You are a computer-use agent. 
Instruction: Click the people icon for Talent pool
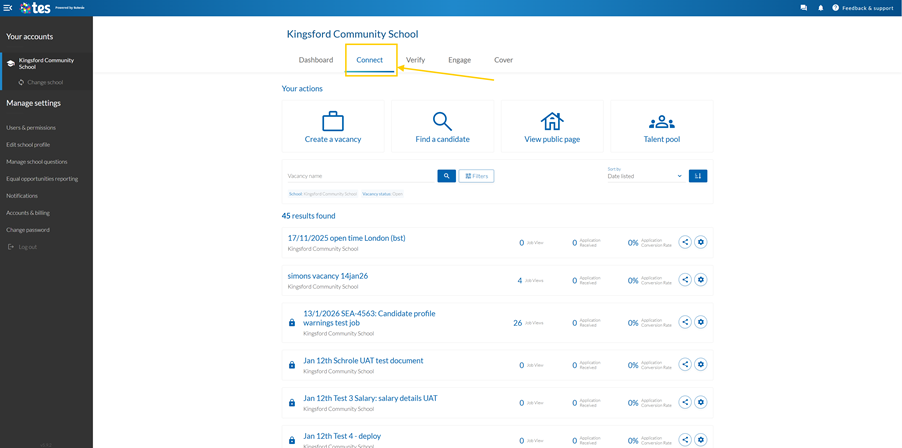tap(662, 122)
